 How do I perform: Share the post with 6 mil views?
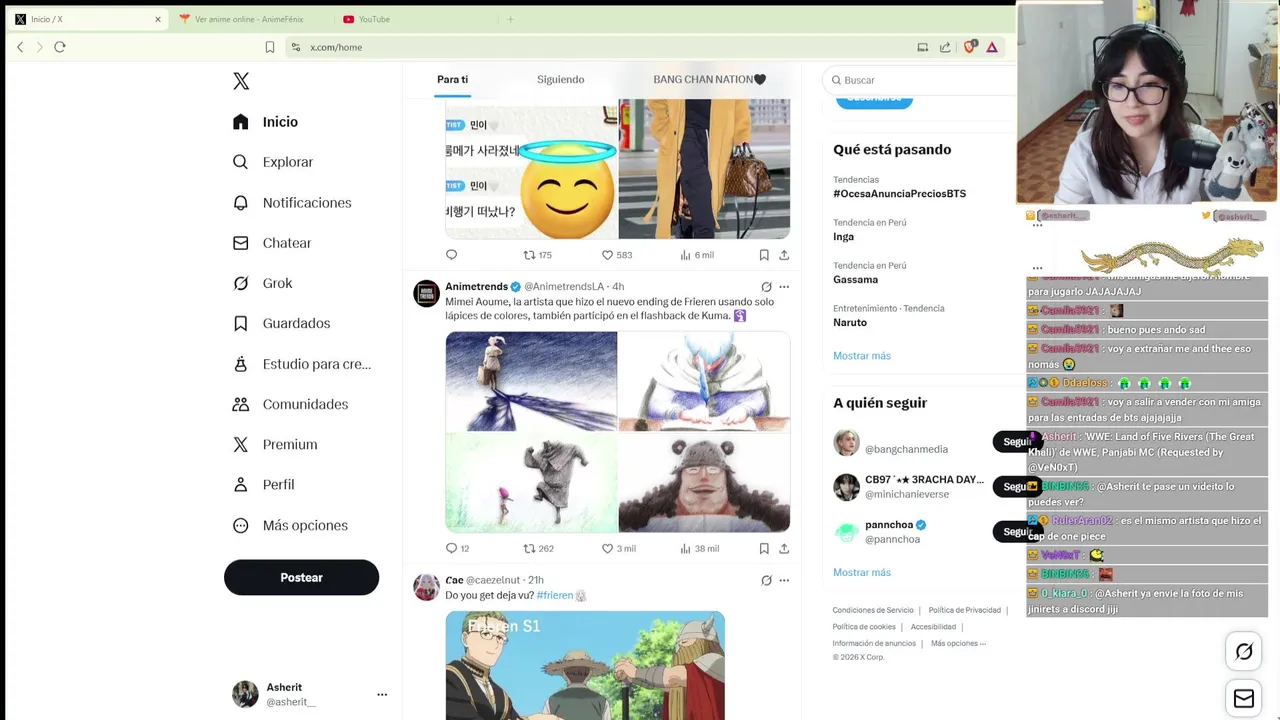tap(784, 255)
